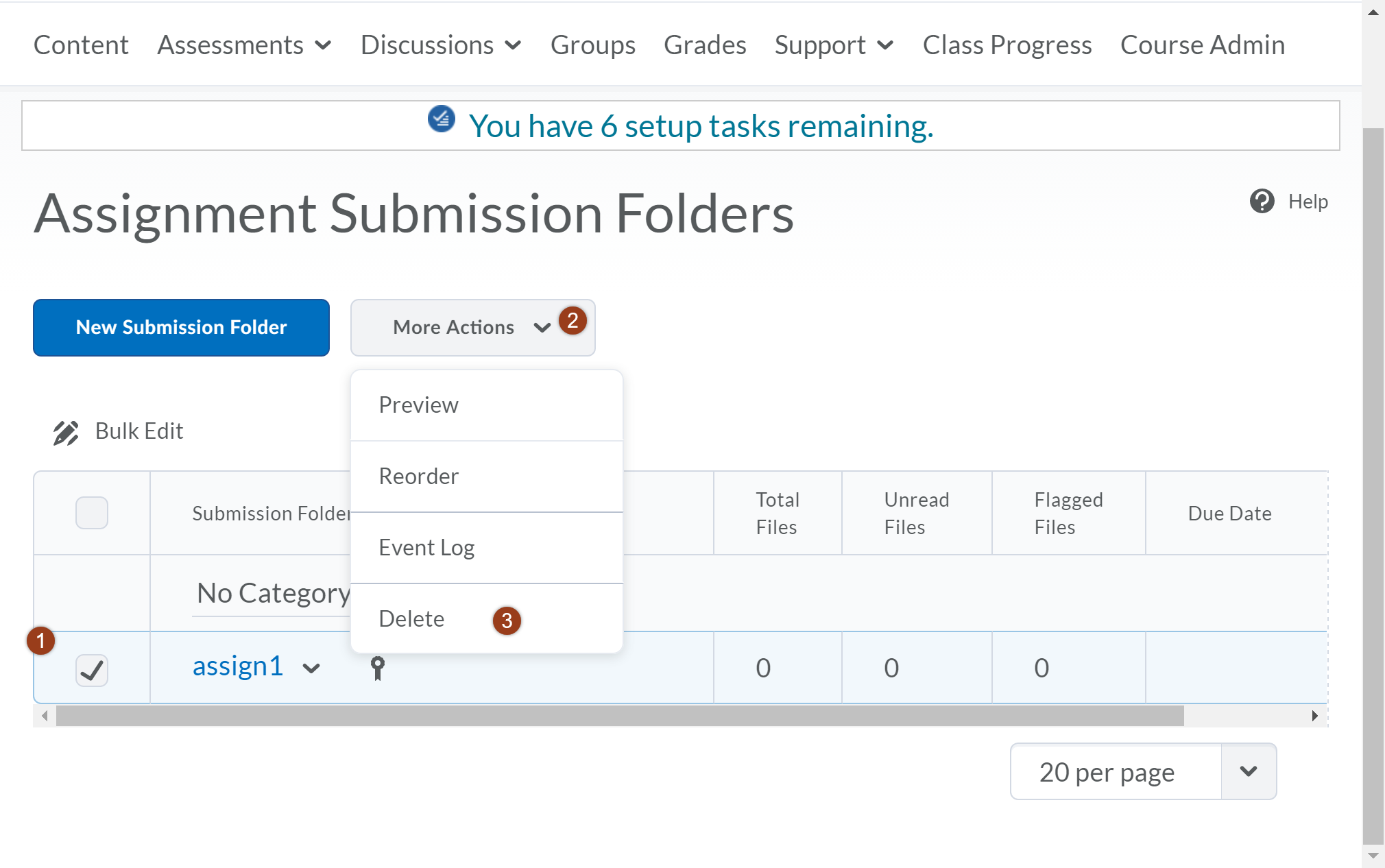Click the key icon beside assign1

point(378,668)
